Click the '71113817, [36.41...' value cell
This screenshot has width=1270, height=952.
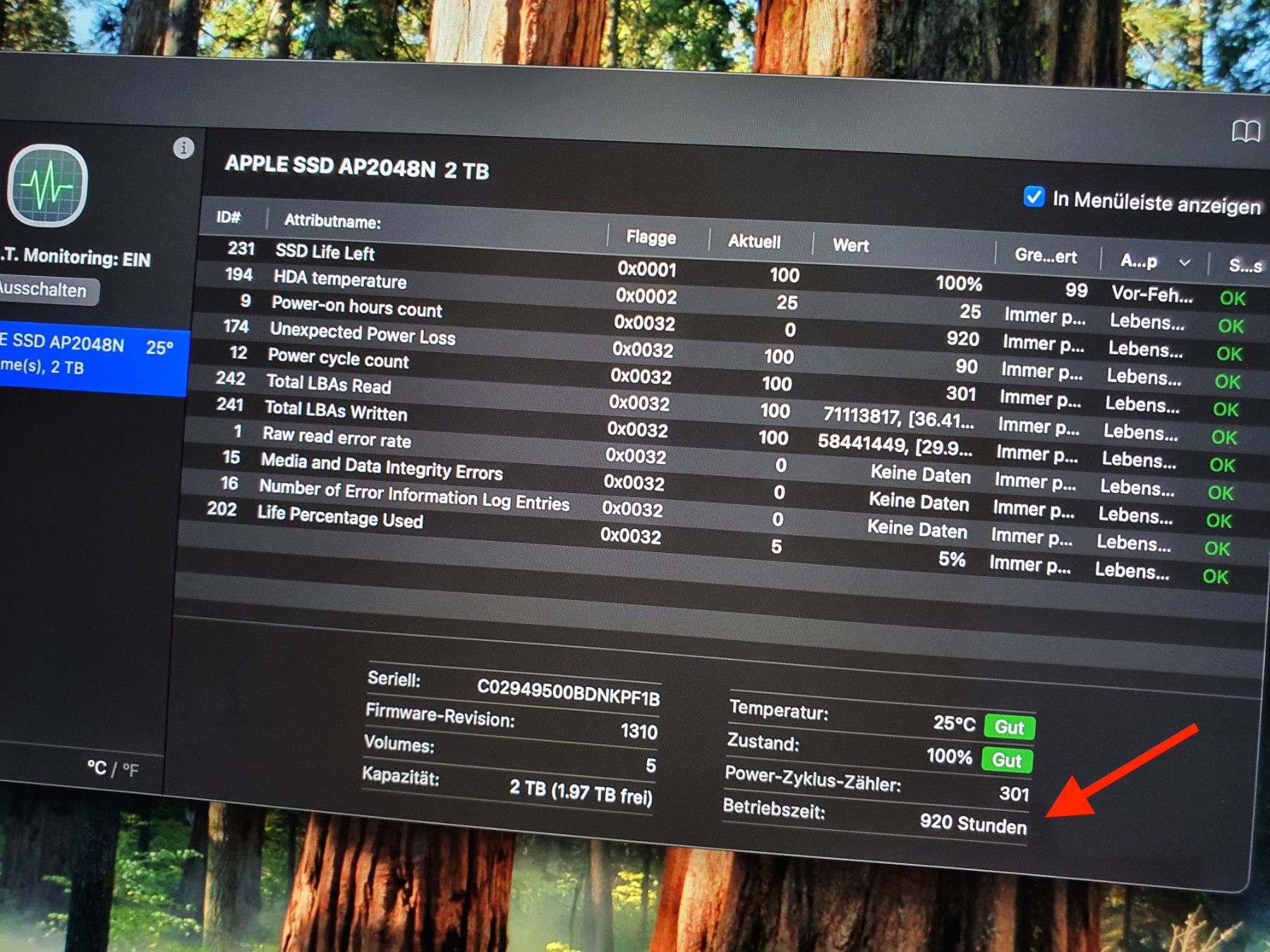[898, 417]
